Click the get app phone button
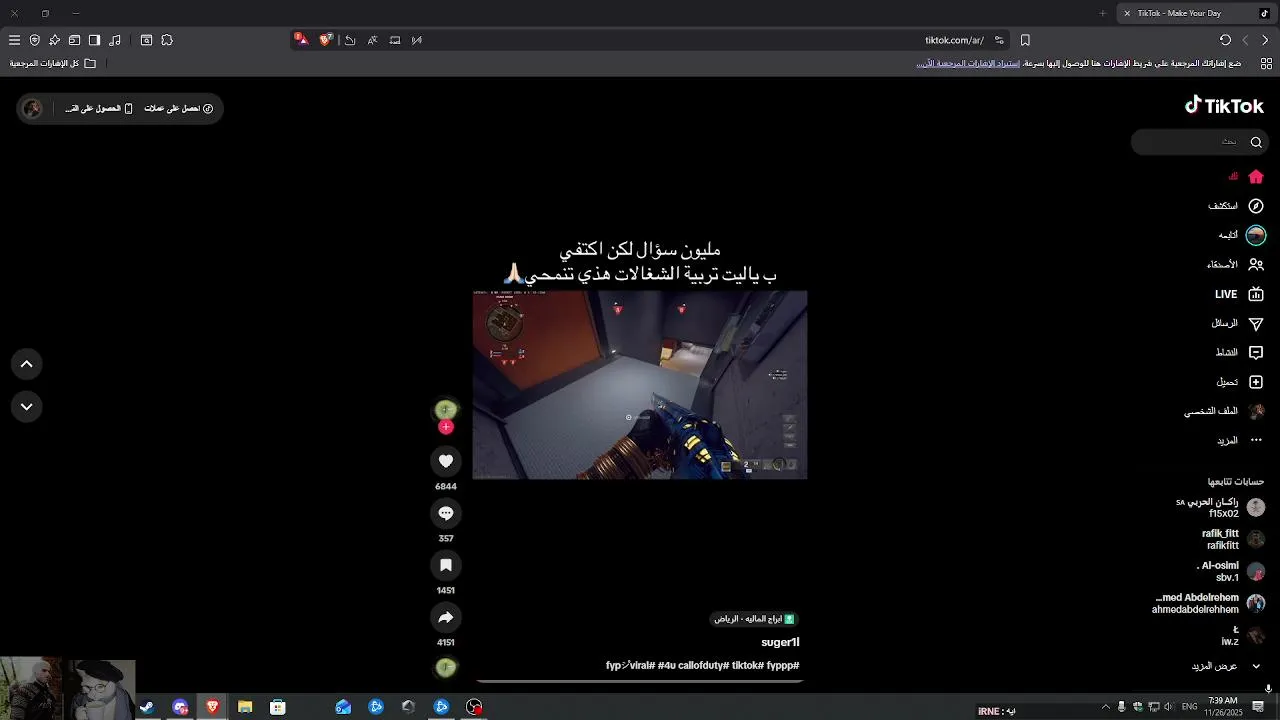The height and width of the screenshot is (720, 1280). 98,108
